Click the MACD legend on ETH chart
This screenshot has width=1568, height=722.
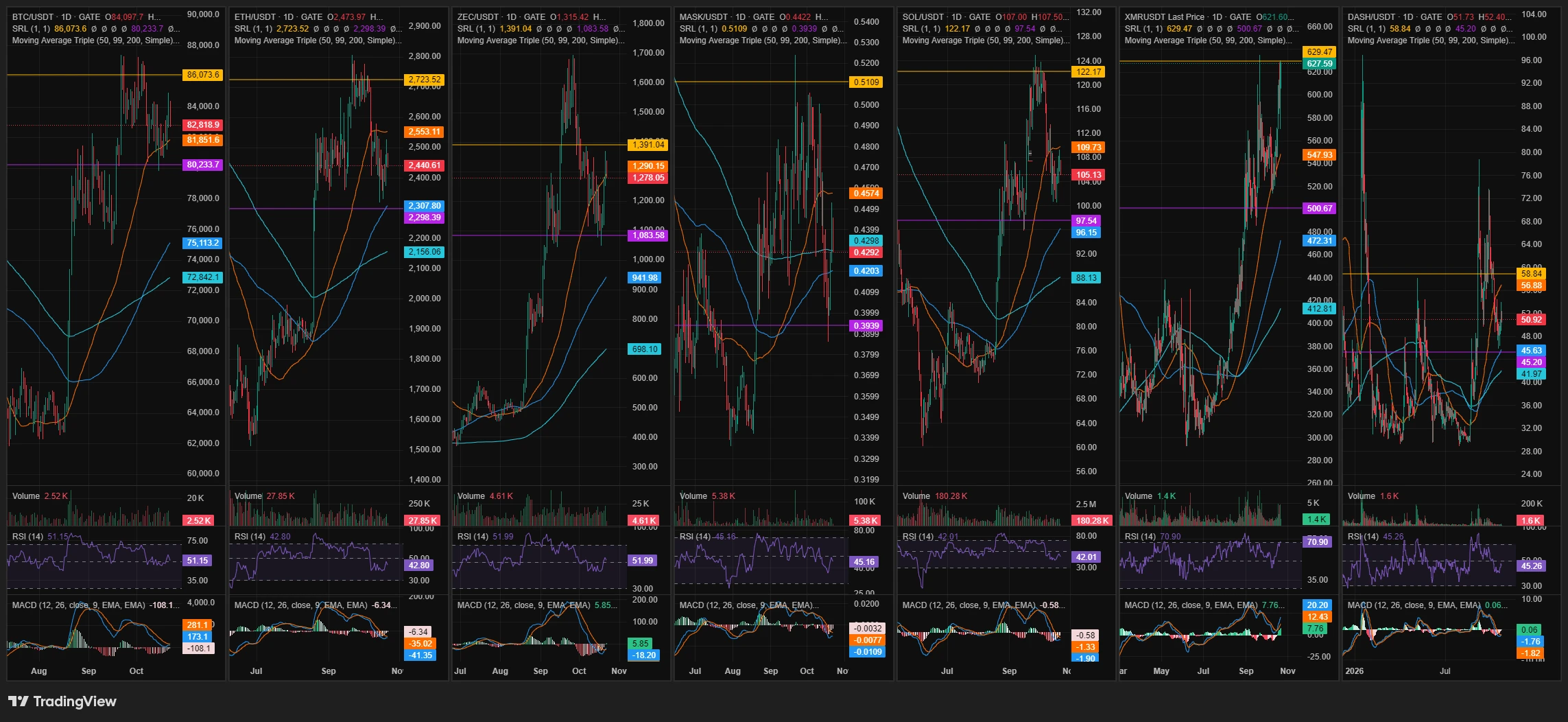tap(300, 605)
